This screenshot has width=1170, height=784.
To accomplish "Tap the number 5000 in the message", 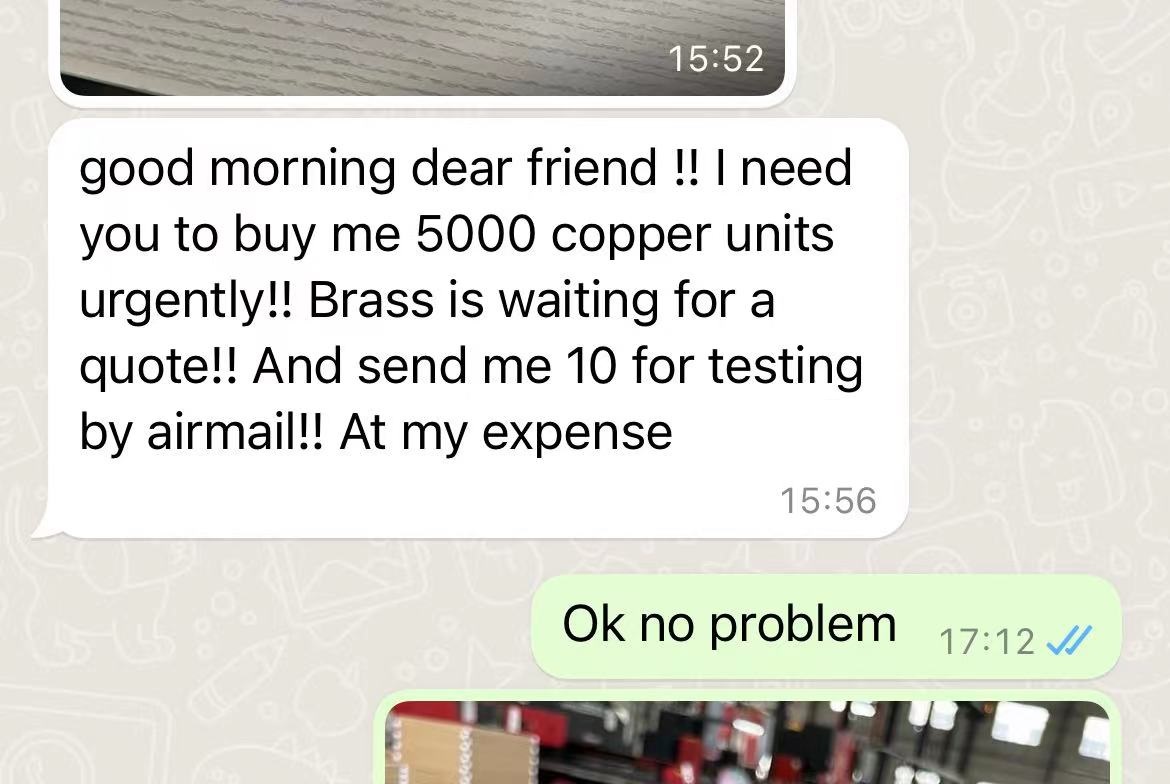I will (x=475, y=233).
